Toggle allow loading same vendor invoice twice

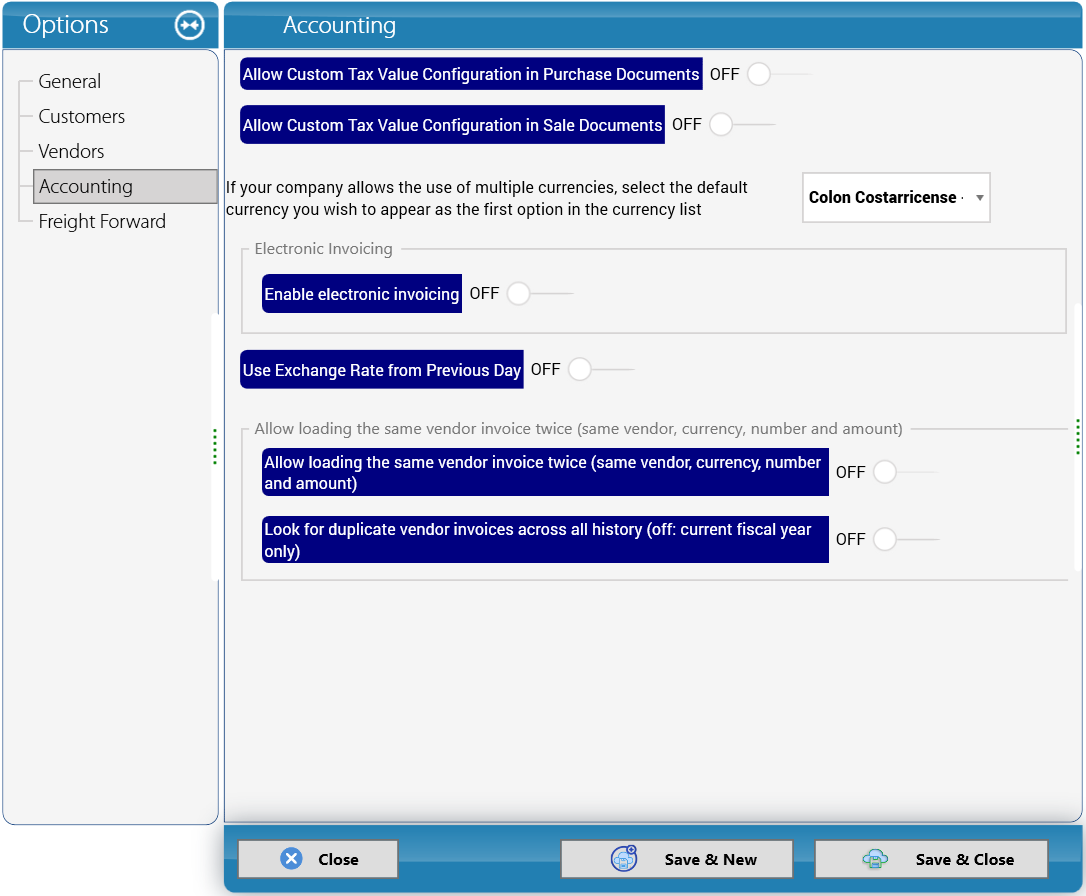tap(905, 472)
